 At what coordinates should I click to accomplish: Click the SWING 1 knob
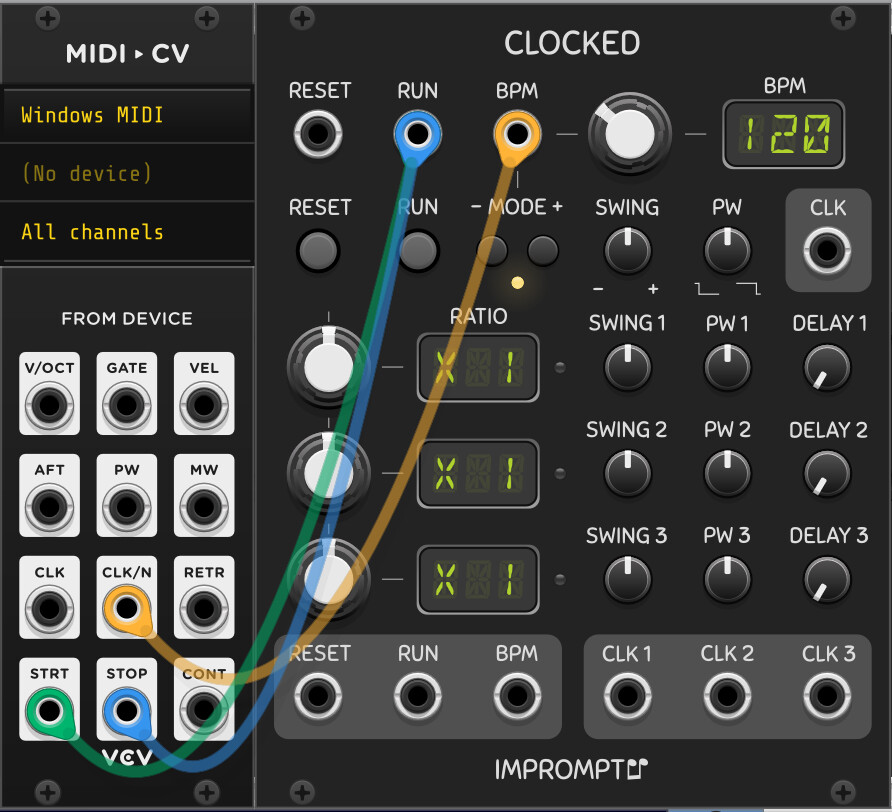click(x=627, y=368)
